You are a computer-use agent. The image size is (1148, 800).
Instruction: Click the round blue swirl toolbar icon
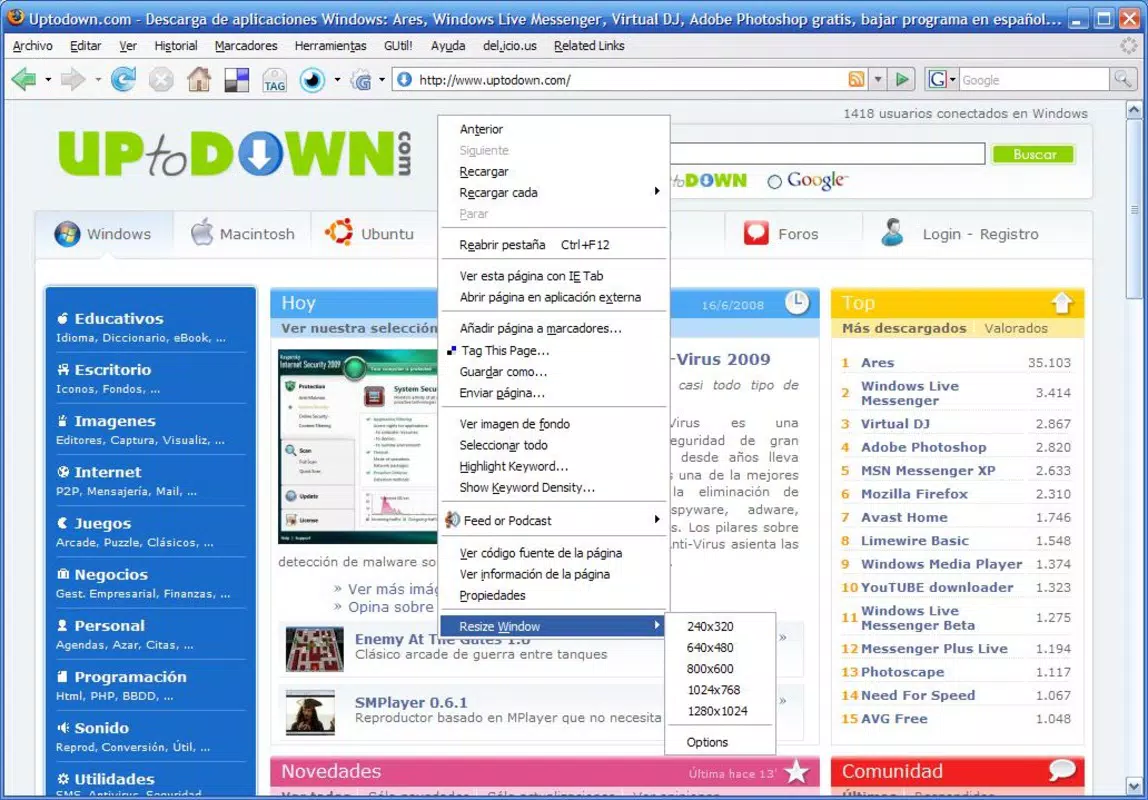click(313, 80)
